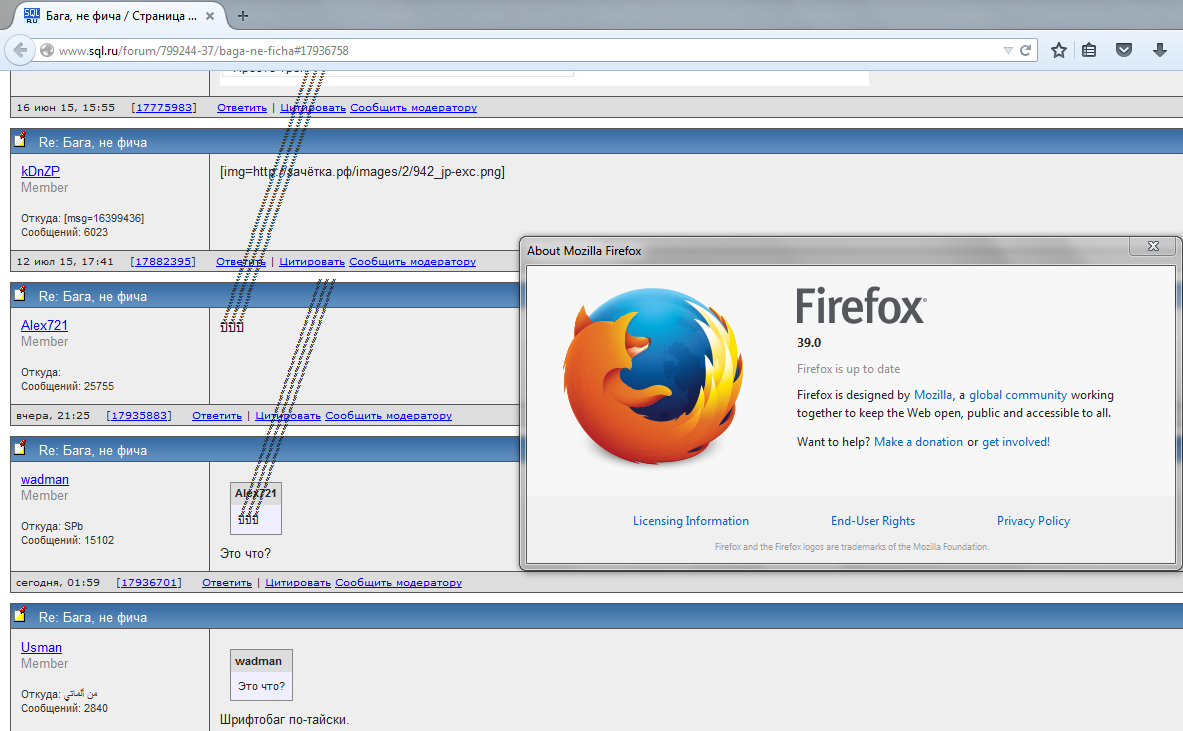Click the browser Back arrow button

pos(20,50)
